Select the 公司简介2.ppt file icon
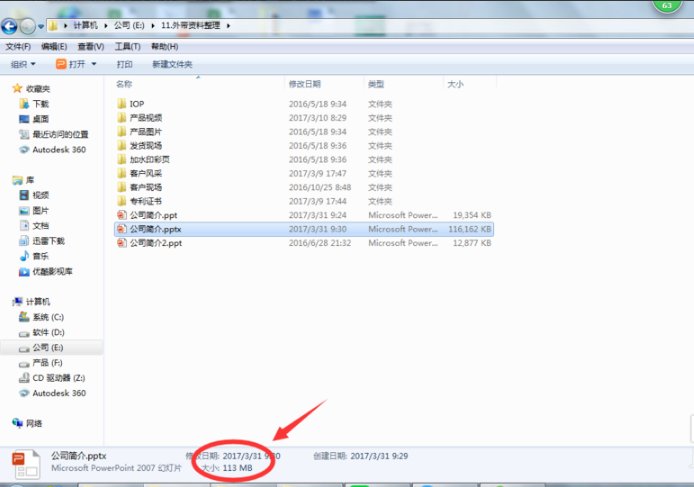 [122, 243]
